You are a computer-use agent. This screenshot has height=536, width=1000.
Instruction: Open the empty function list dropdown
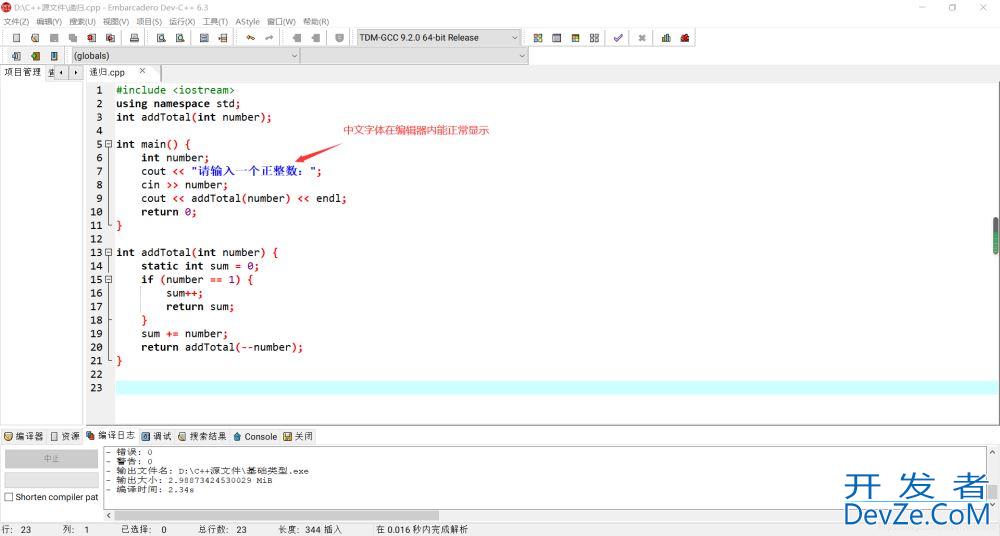pos(414,56)
